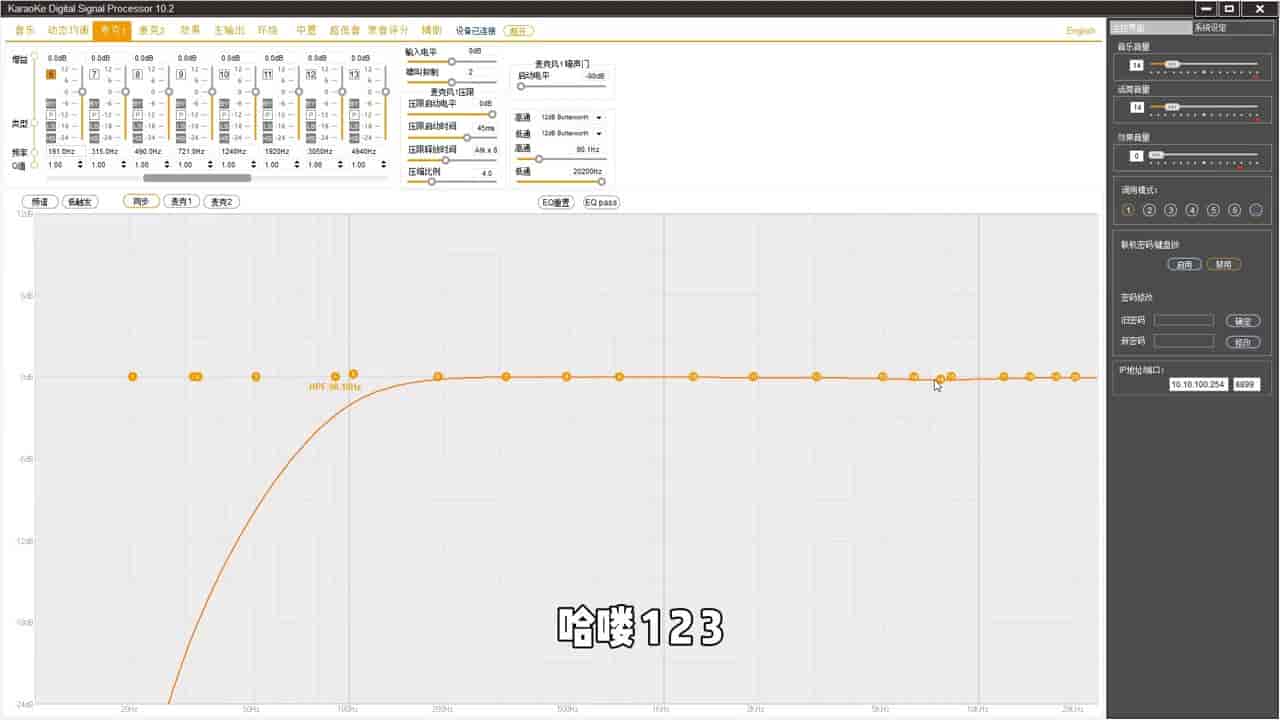Image resolution: width=1280 pixels, height=720 pixels.
Task: Select tuning mode preset 1
Action: [1129, 210]
